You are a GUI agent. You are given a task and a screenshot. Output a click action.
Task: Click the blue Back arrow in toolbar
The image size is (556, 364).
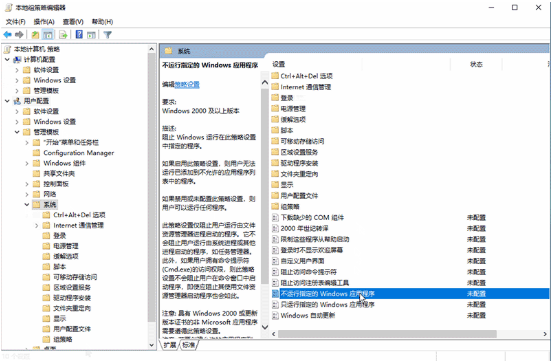pyautogui.click(x=7, y=34)
